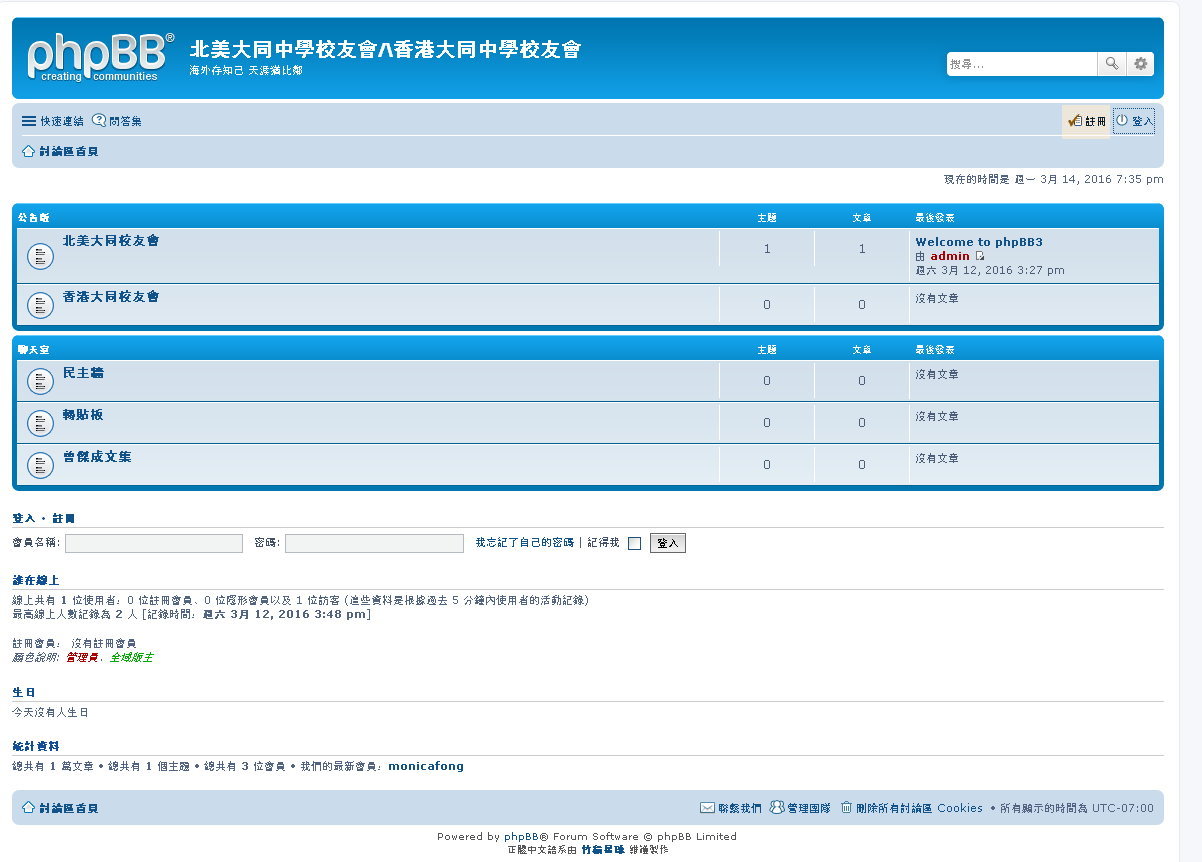
Task: Click the search magnifier button
Action: [1111, 64]
